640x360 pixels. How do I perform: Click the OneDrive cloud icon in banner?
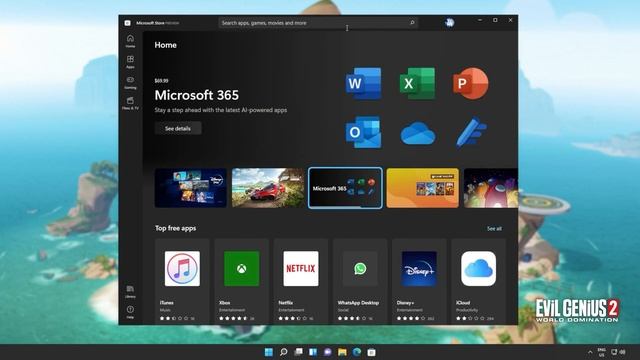pyautogui.click(x=418, y=134)
